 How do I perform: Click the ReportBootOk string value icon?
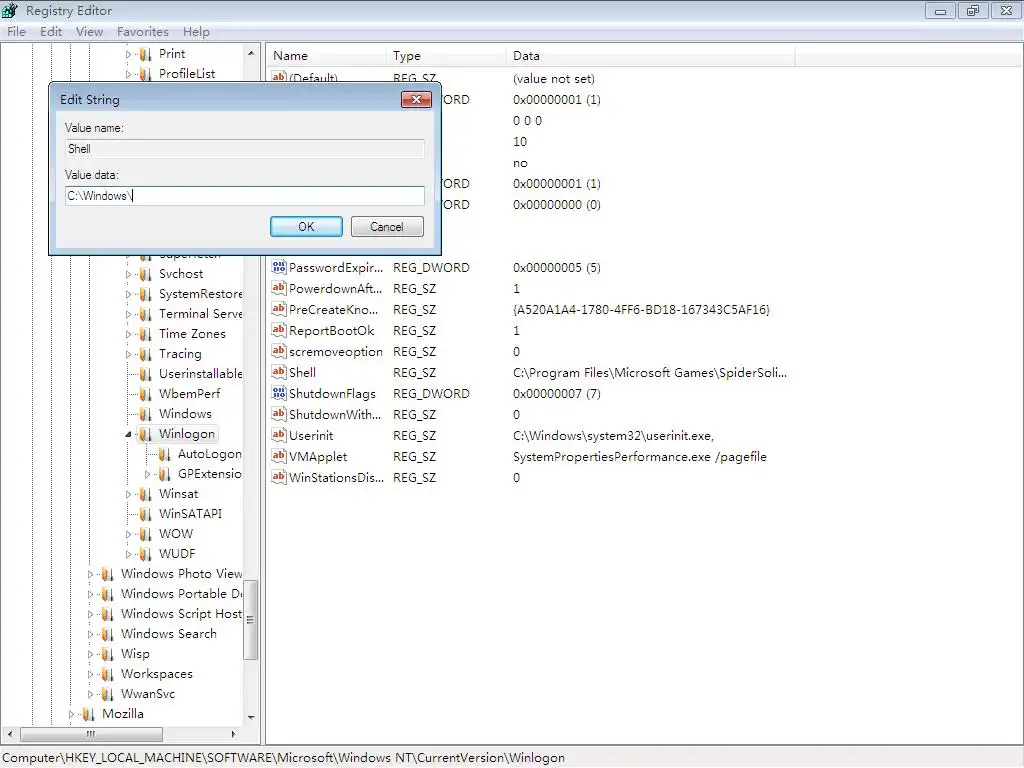point(279,330)
